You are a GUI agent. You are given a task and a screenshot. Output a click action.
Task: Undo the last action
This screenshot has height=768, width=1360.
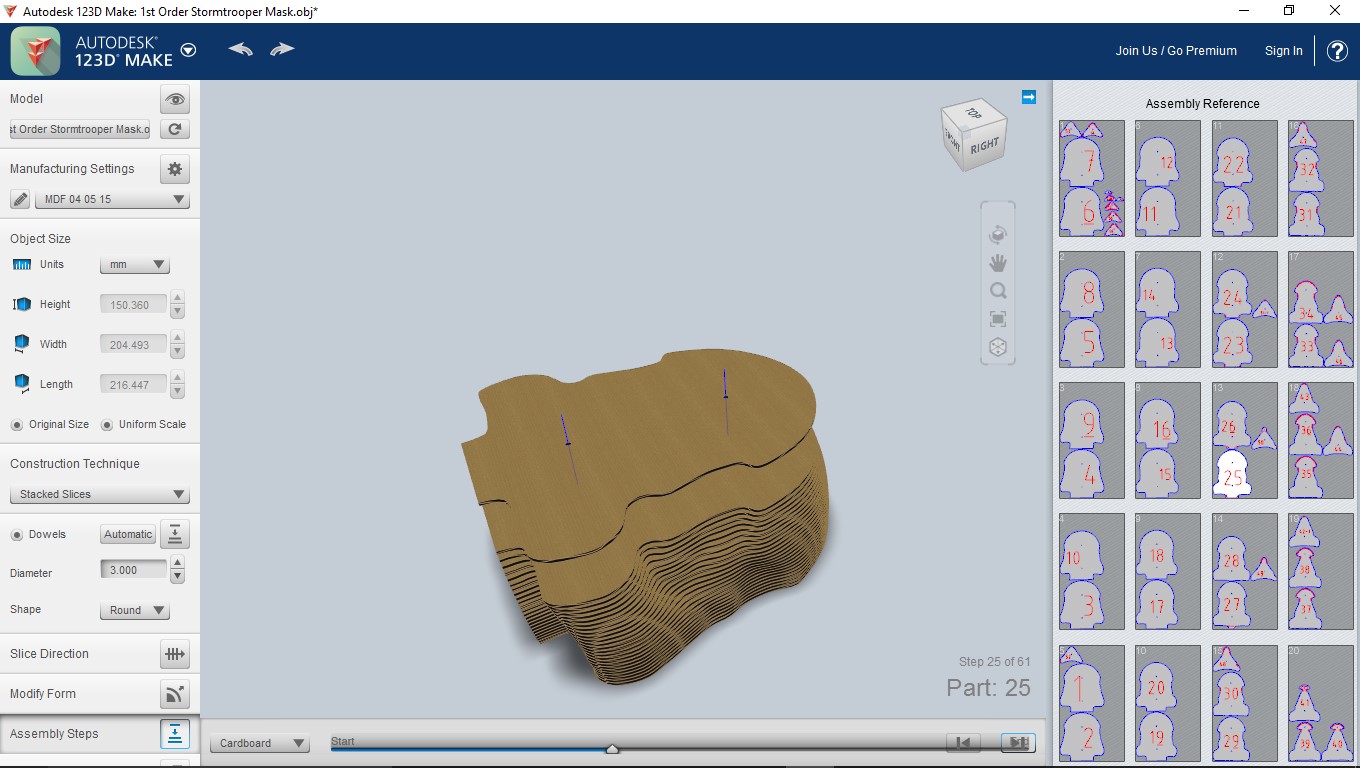[240, 49]
